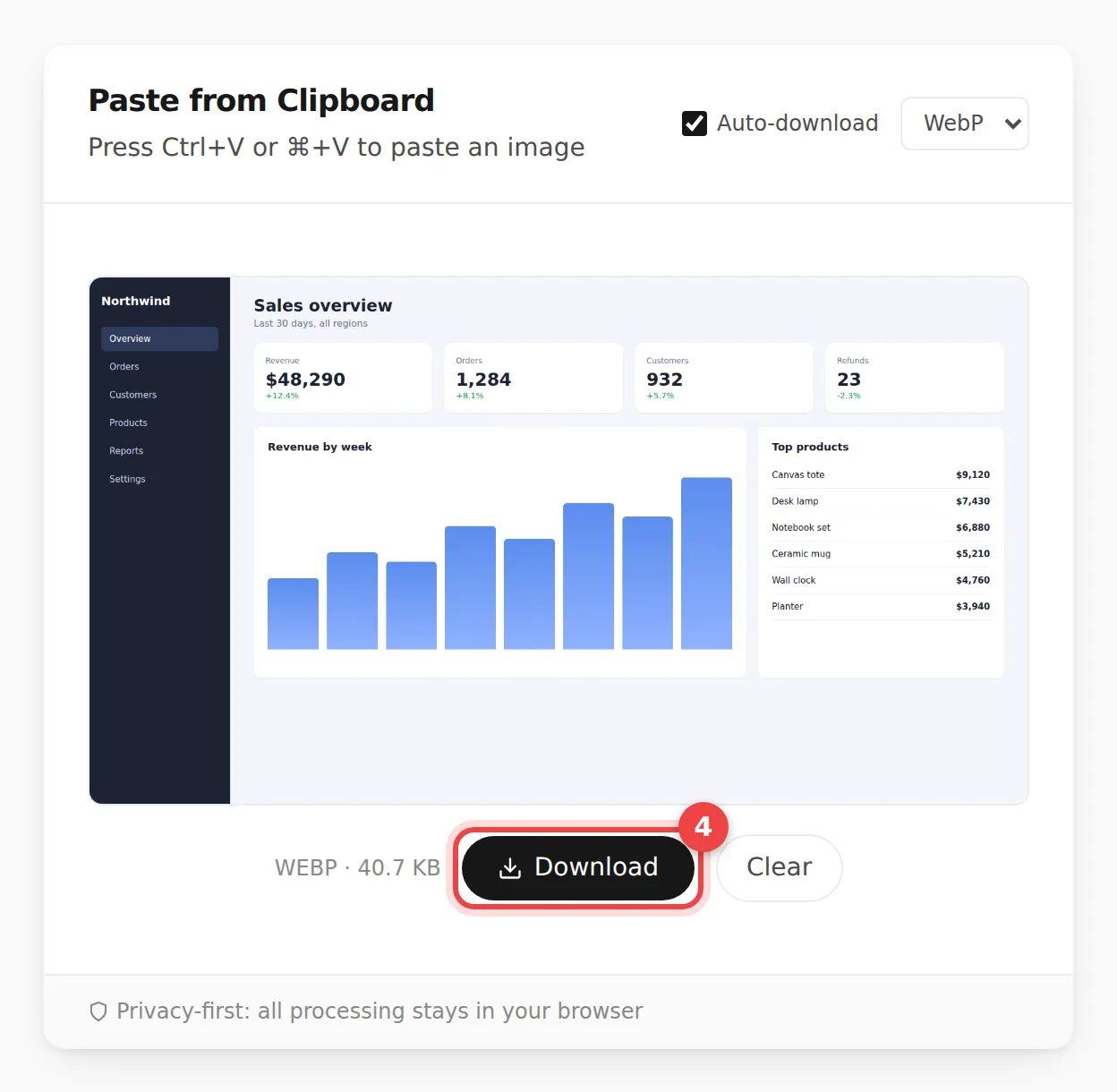
Task: Click the download arrow icon in Download button
Action: [x=510, y=868]
